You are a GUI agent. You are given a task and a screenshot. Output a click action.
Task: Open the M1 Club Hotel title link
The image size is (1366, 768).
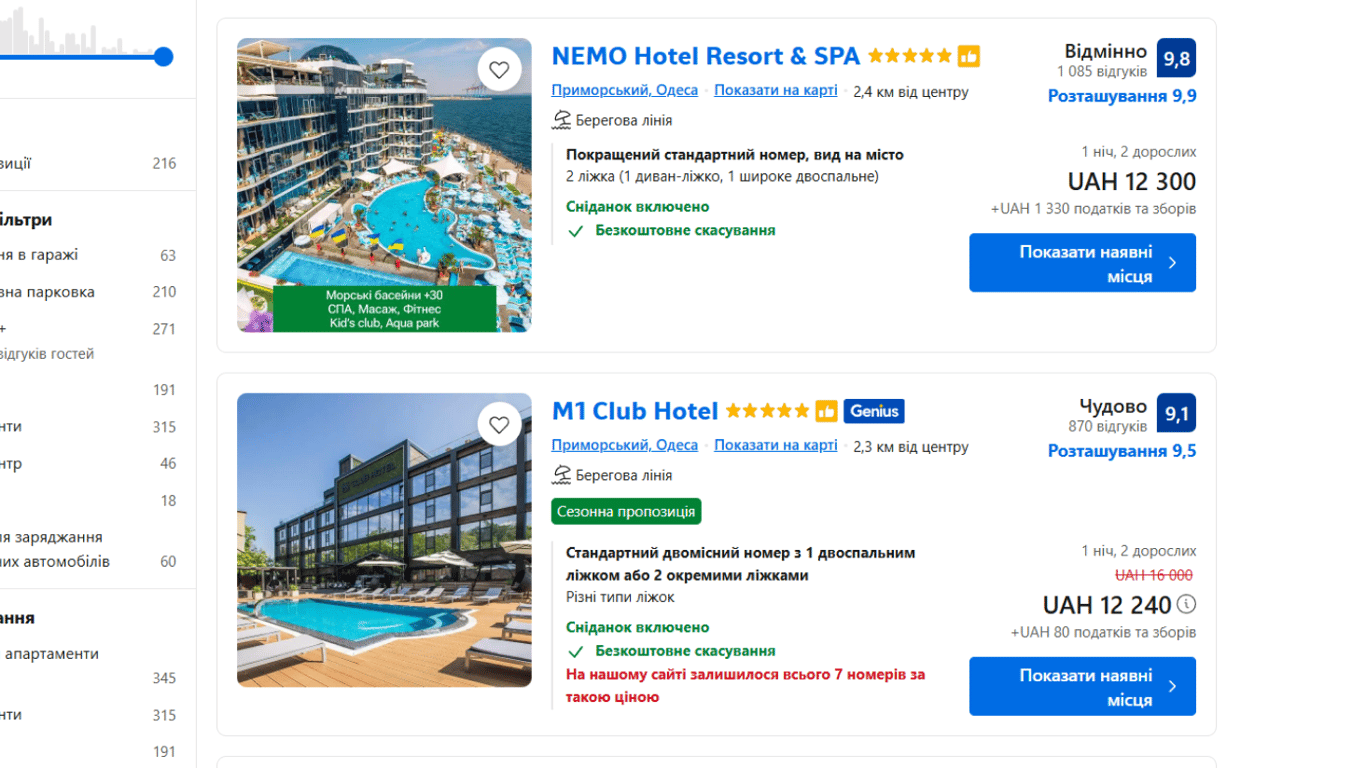(635, 411)
